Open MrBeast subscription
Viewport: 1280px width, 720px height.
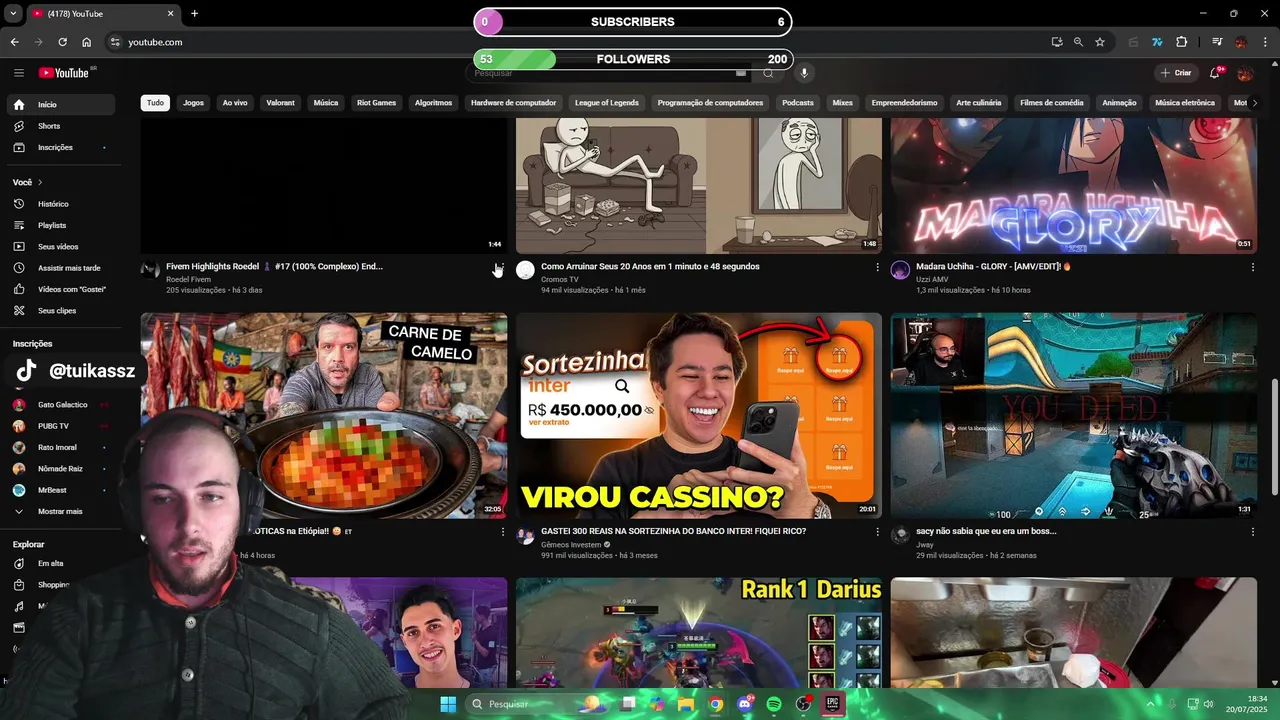60,490
